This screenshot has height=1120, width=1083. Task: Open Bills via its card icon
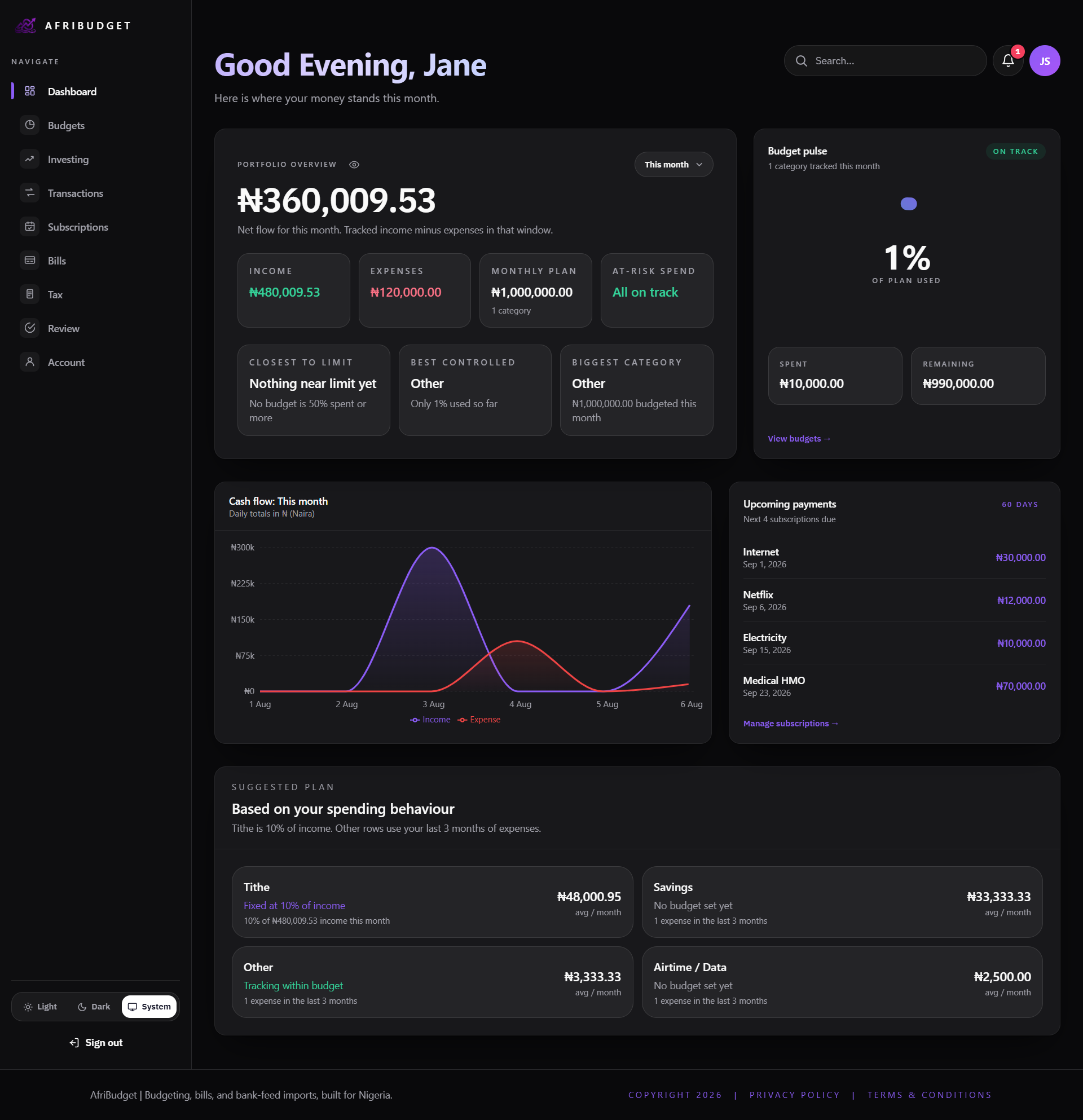(30, 261)
